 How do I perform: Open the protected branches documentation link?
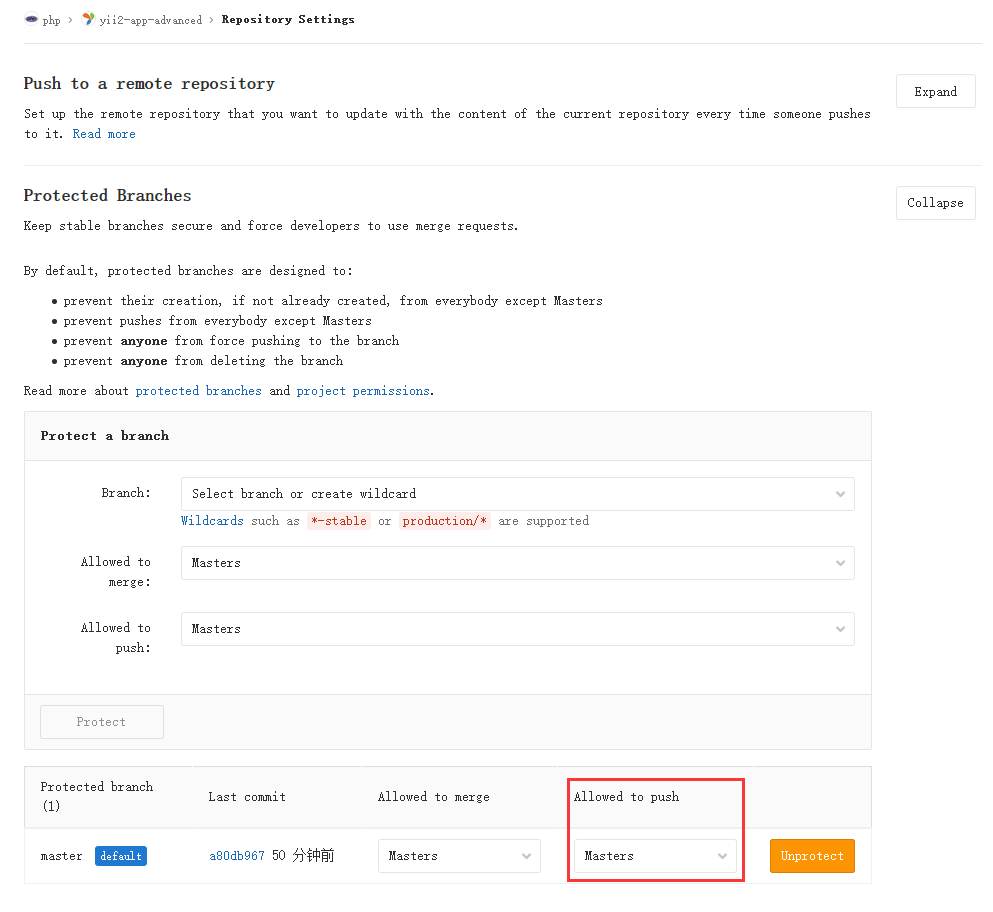[198, 391]
